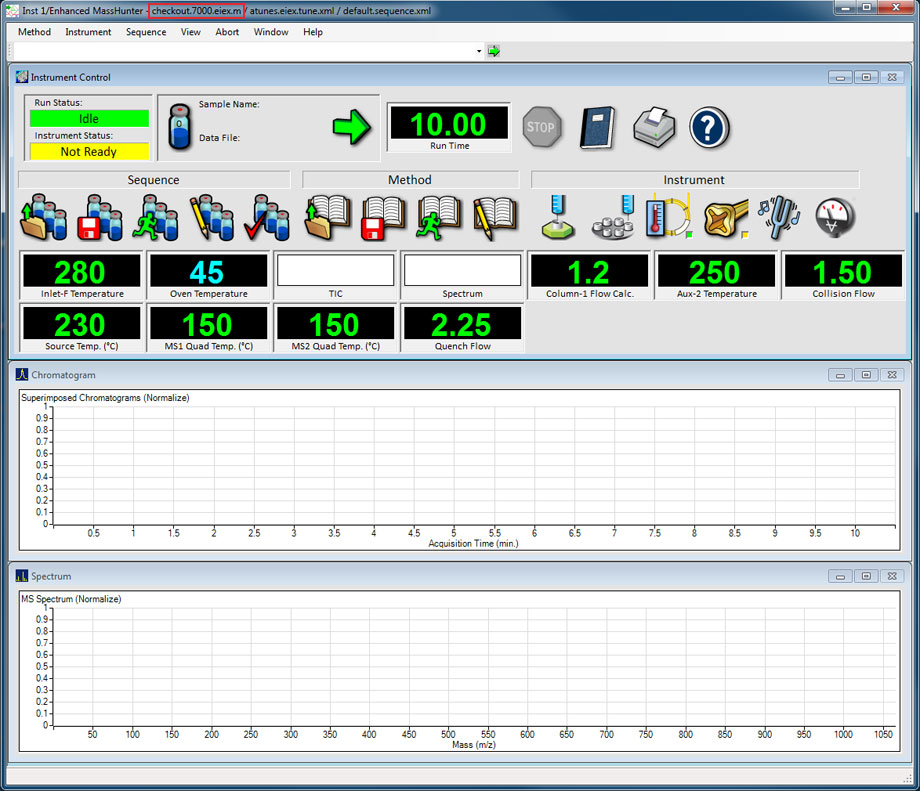Viewport: 920px width, 791px height.
Task: Maximize the Chromatogram panel
Action: [x=866, y=375]
